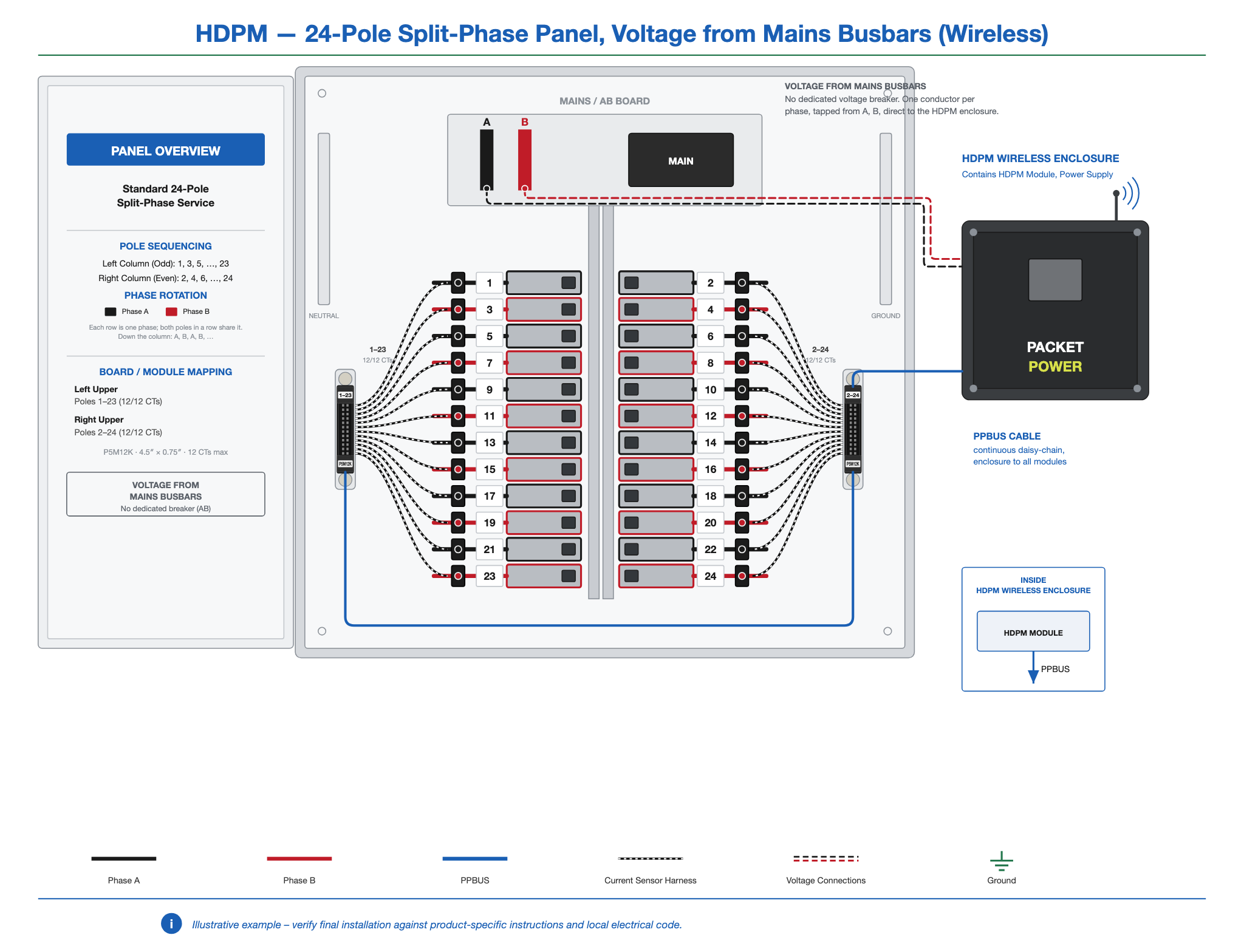Screen dimensions: 1244x952
Task: Click the left 1–23 P5M12K connector board
Action: pyautogui.click(x=345, y=429)
